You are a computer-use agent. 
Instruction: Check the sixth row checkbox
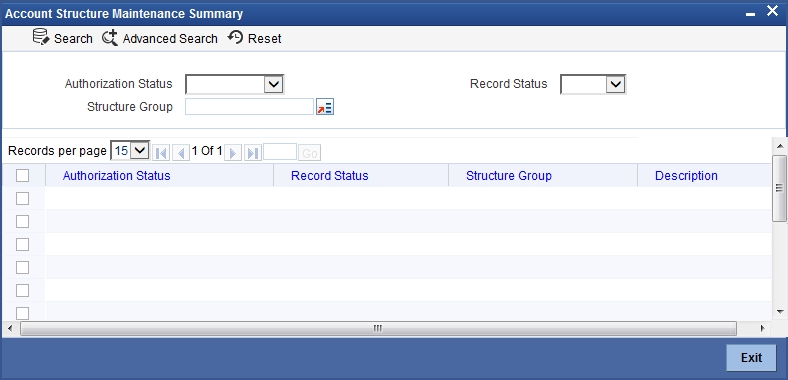(23, 313)
